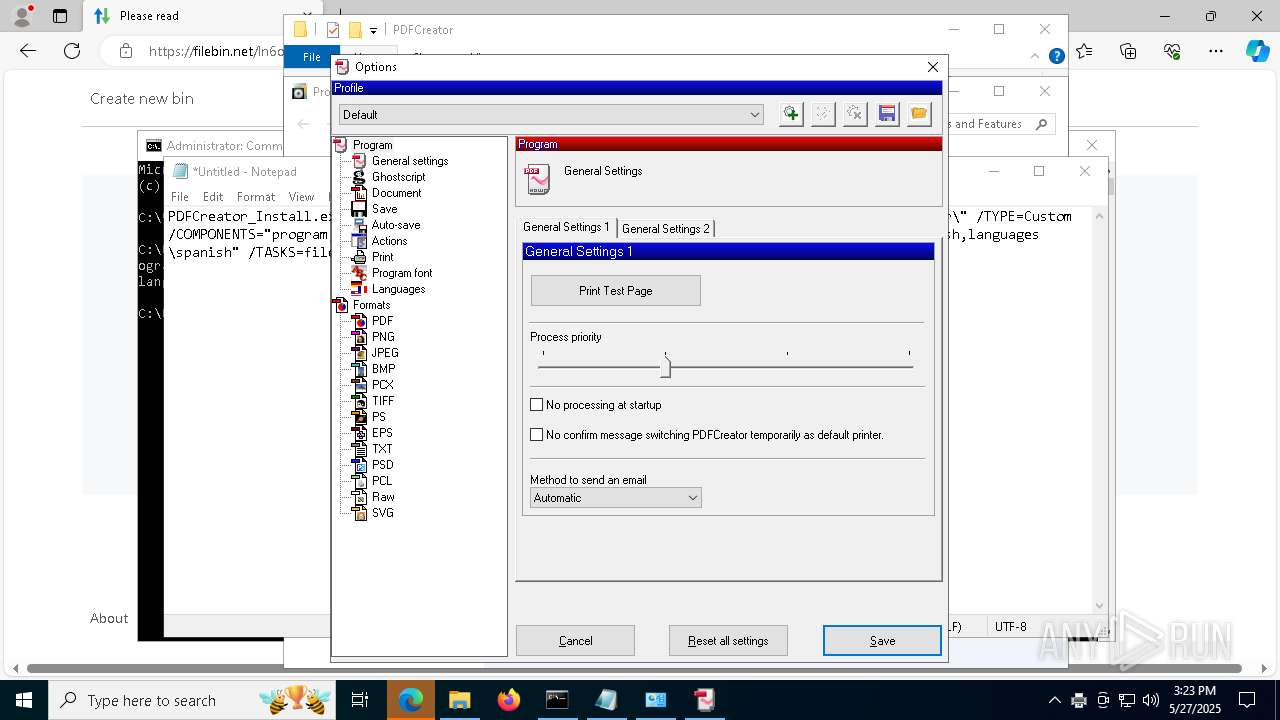Select the SVG format entry
This screenshot has height=720, width=1280.
point(383,513)
